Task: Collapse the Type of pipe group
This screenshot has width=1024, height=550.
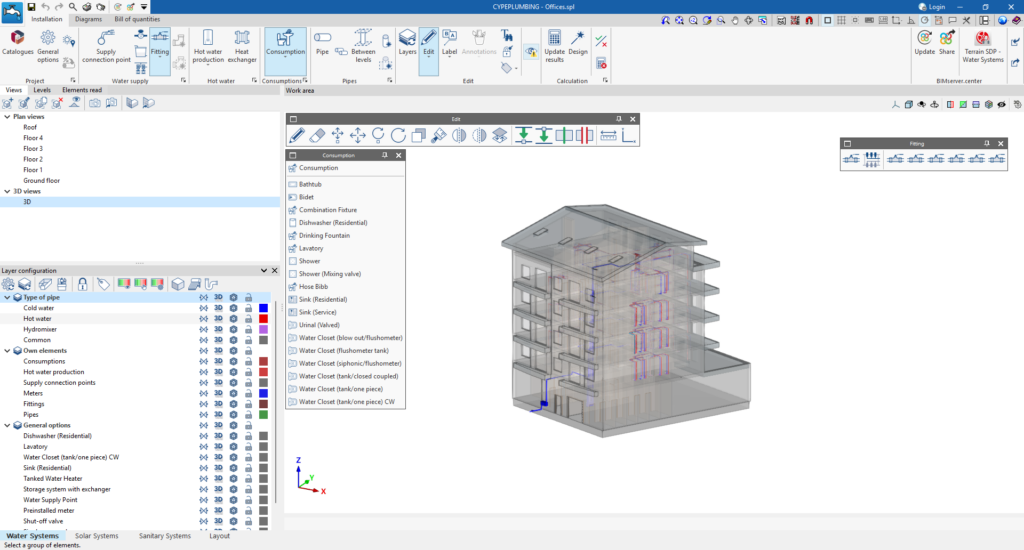Action: pos(6,297)
